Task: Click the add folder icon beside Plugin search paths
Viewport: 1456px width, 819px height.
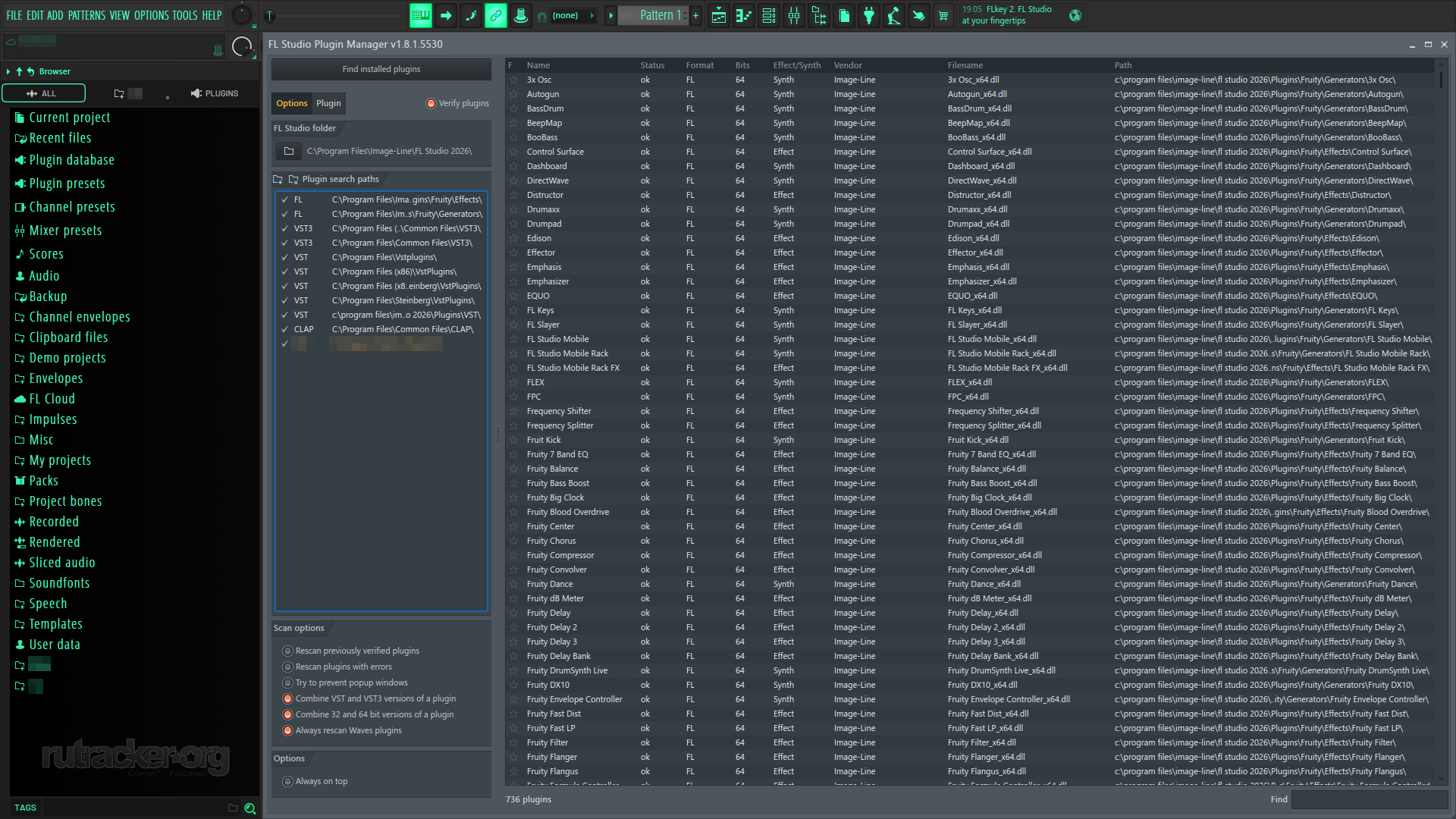Action: coord(278,180)
